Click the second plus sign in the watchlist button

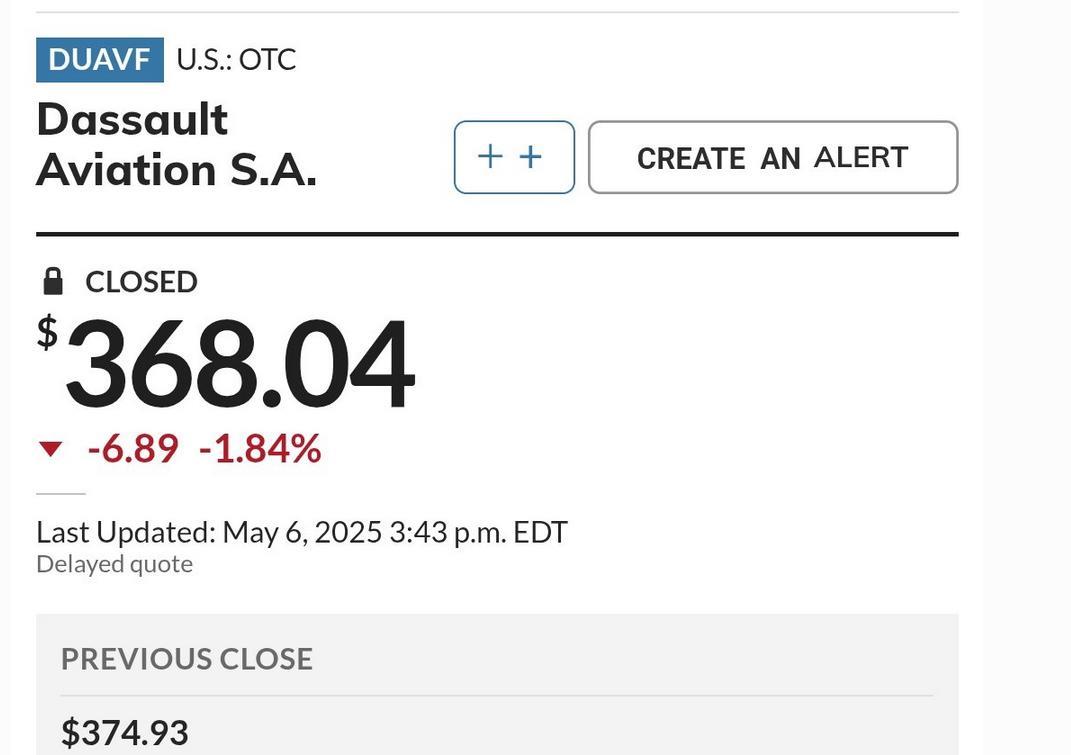tap(531, 156)
